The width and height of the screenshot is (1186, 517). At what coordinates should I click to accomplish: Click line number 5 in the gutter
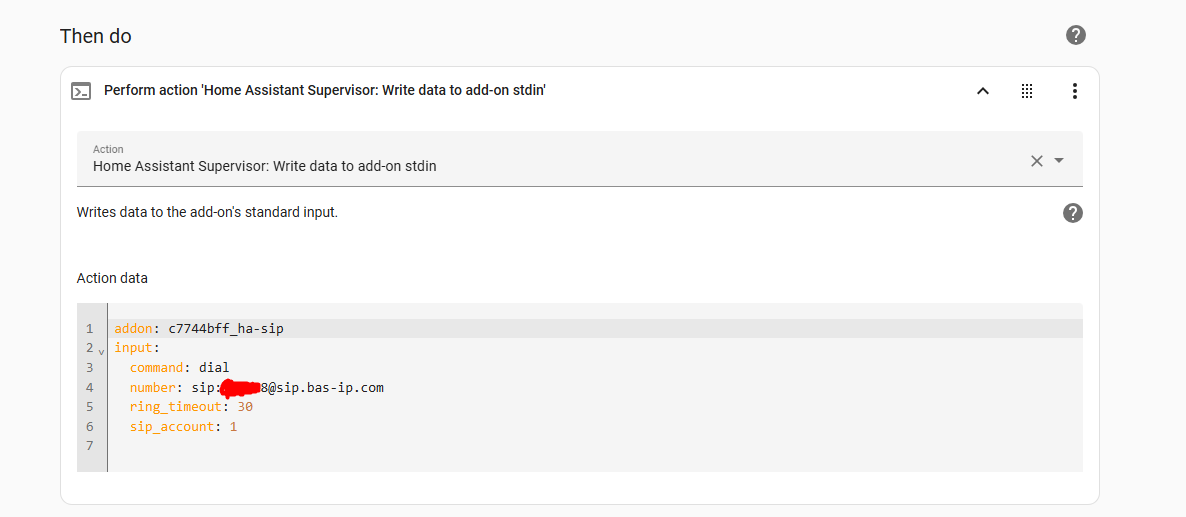89,407
